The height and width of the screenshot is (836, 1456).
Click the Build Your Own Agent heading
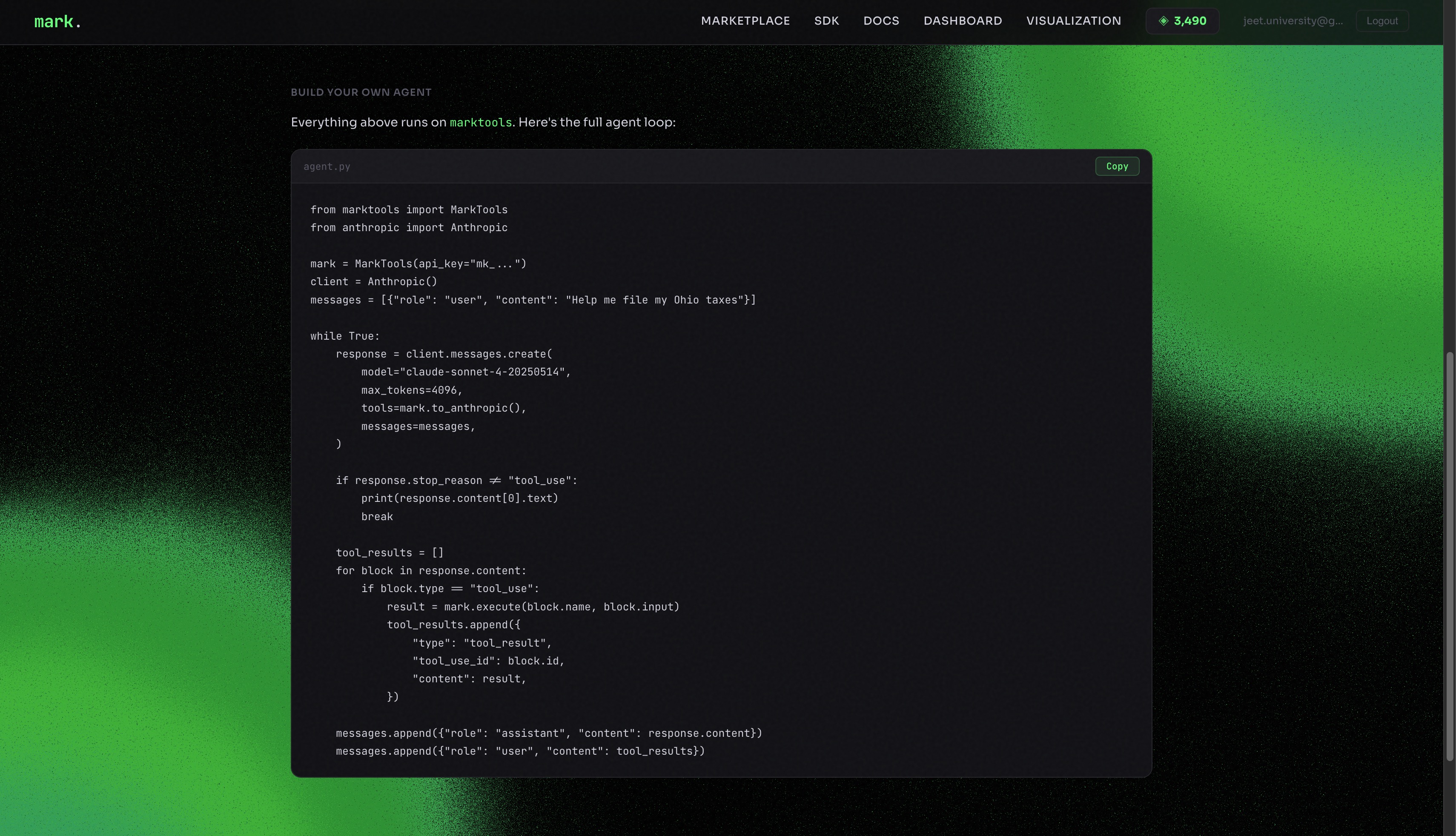361,92
